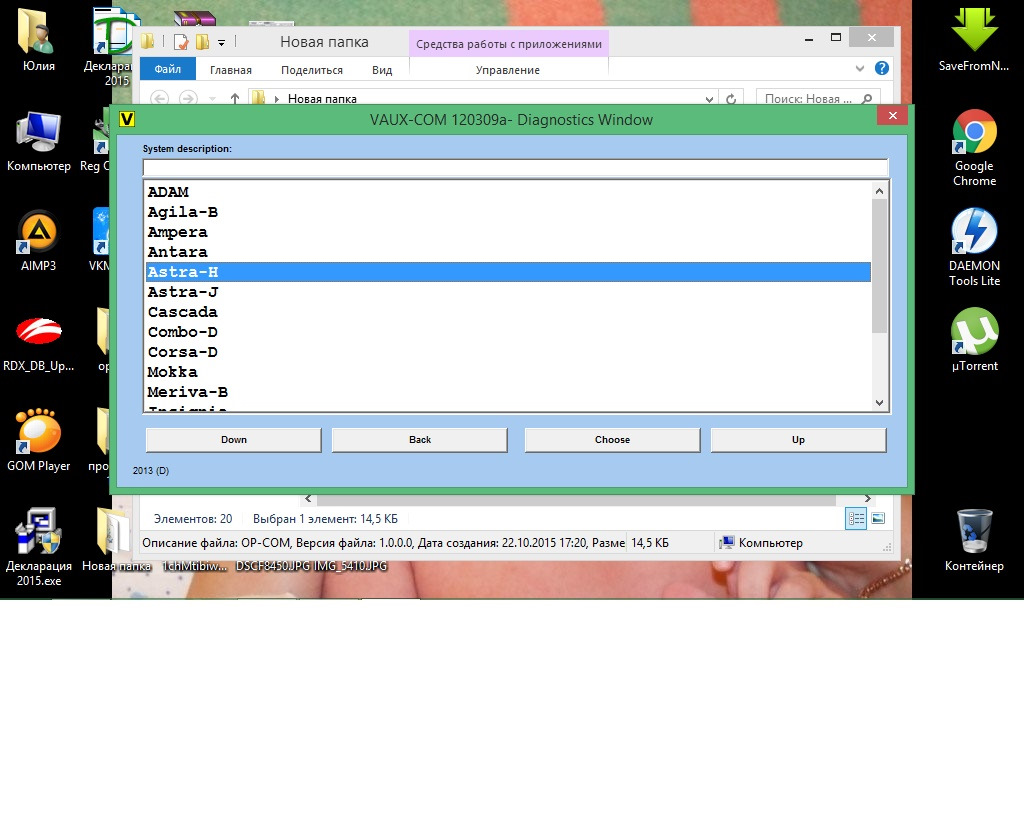Click the Back button in VAUX-COM
The width and height of the screenshot is (1024, 832).
[x=420, y=440]
